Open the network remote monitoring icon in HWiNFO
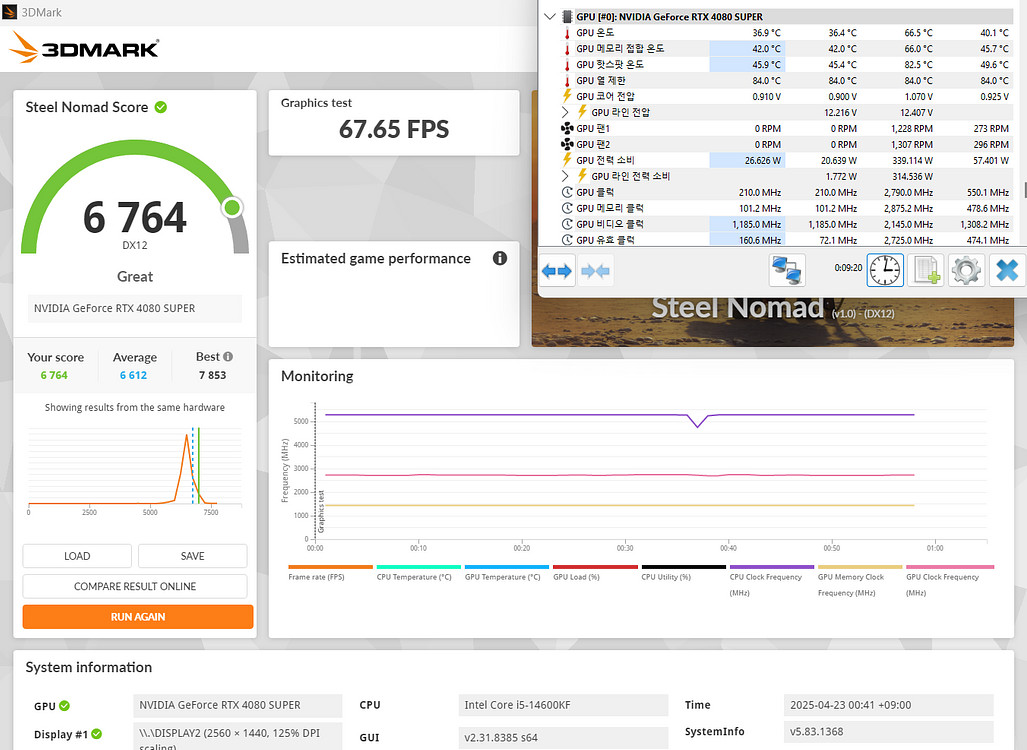 click(x=786, y=270)
